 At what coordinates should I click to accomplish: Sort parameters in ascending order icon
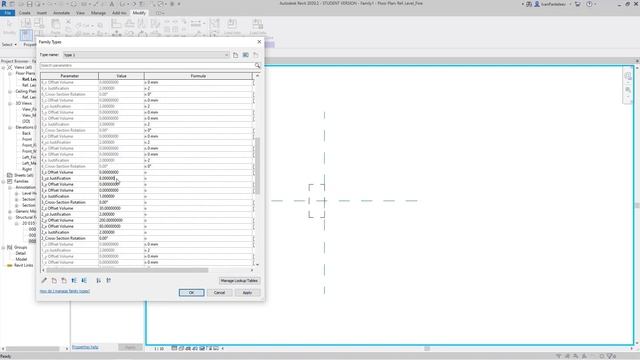tap(98, 280)
